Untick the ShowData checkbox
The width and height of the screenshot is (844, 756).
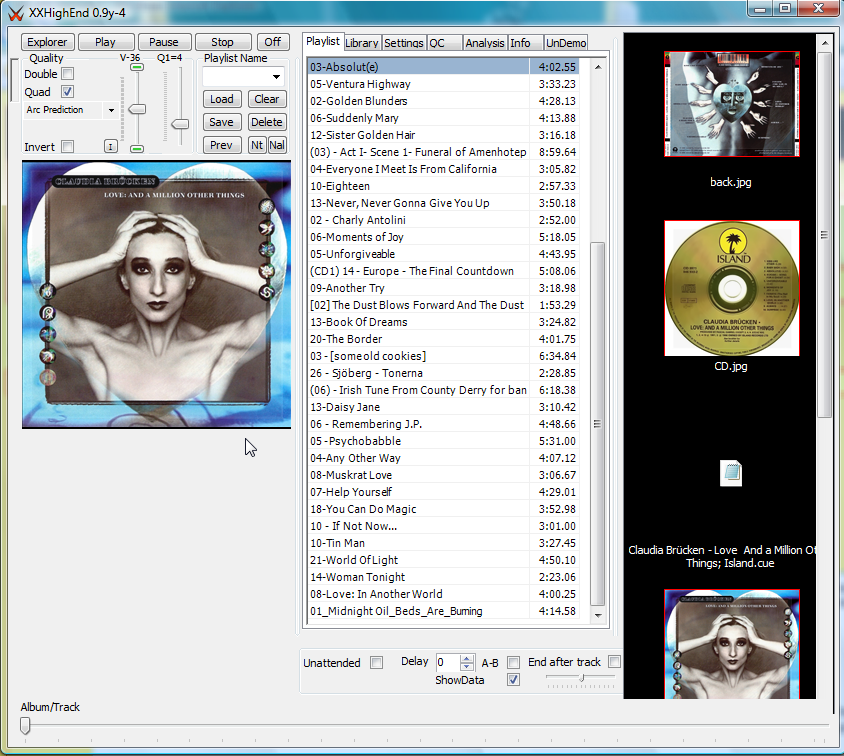(514, 680)
